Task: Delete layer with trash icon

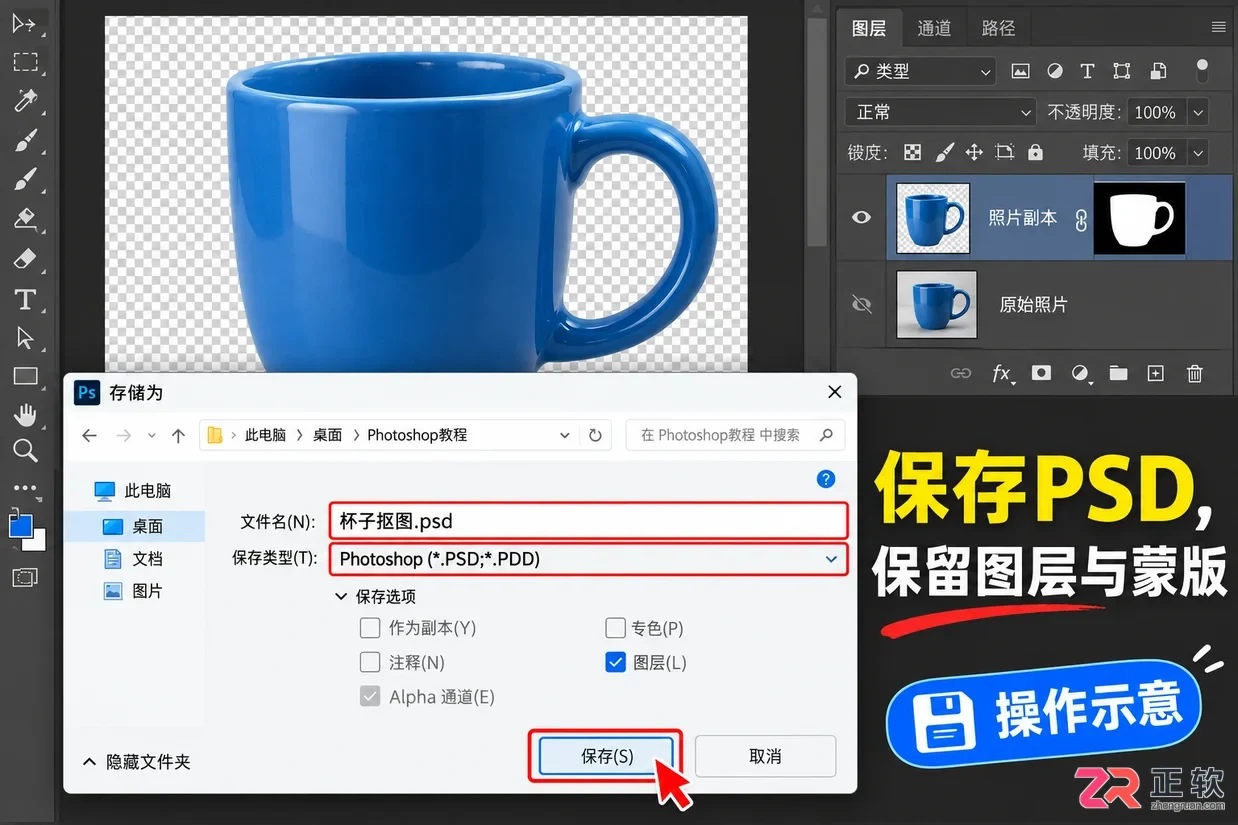Action: (1194, 373)
